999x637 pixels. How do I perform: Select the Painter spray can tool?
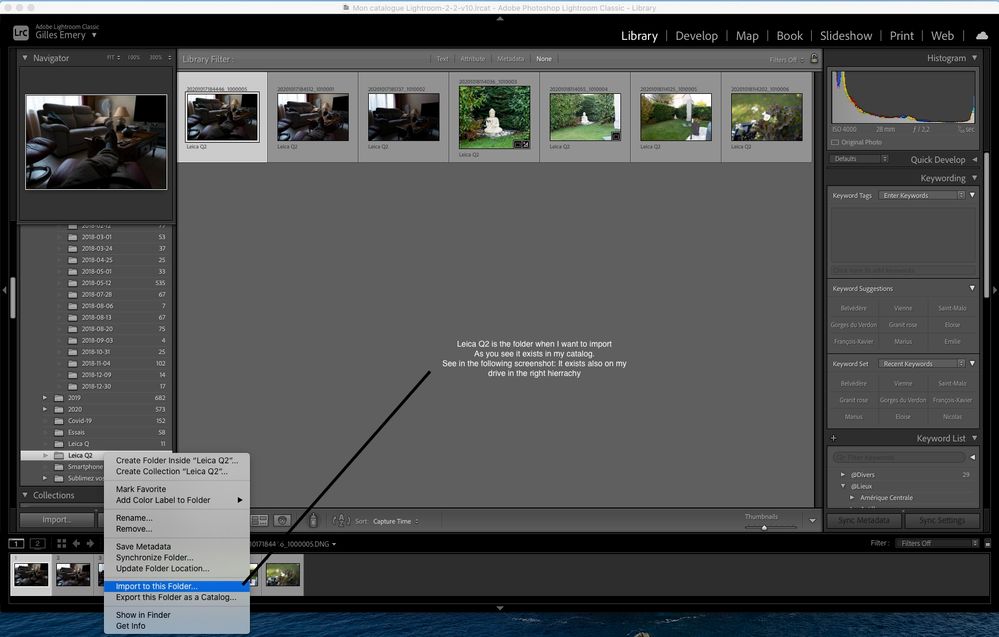(x=313, y=520)
